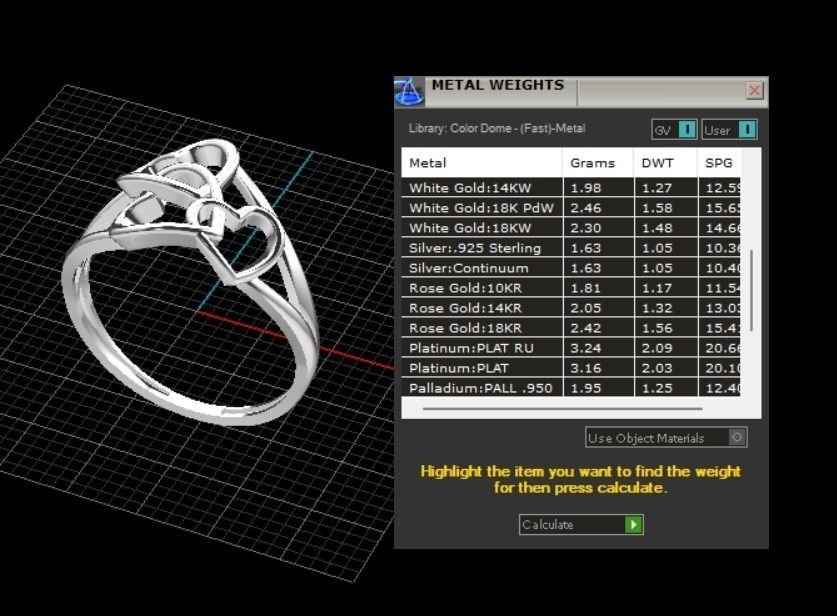Viewport: 837px width, 616px height.
Task: Click the METAL WEIGHTS title bar
Action: pos(581,92)
